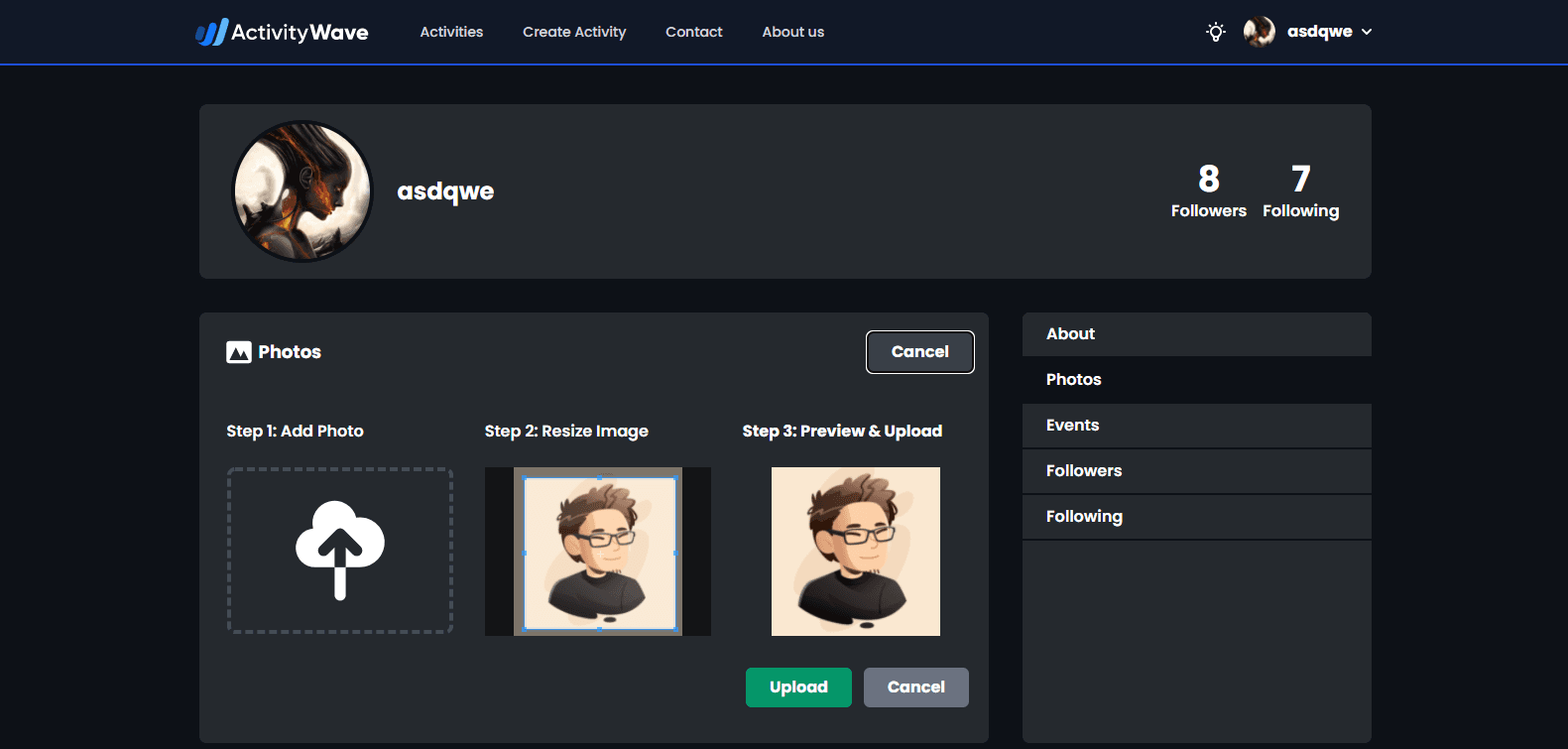
Task: Click the ActivityWave logo
Action: coord(282,32)
